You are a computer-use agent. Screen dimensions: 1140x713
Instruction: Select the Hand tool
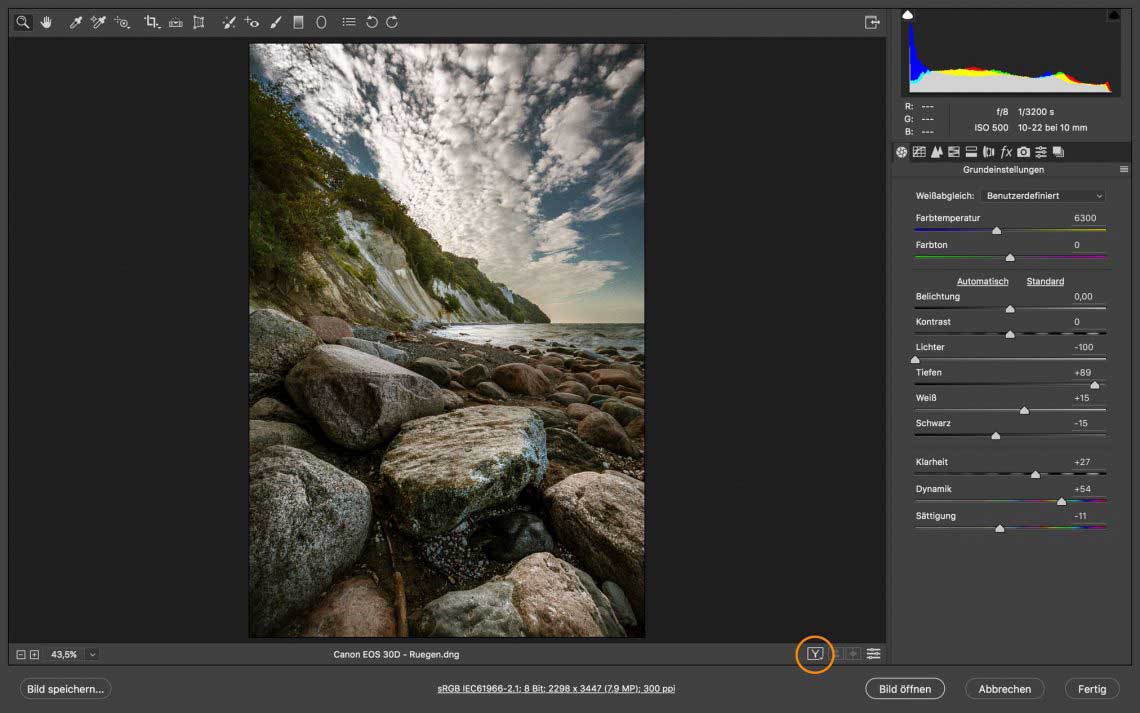(46, 22)
